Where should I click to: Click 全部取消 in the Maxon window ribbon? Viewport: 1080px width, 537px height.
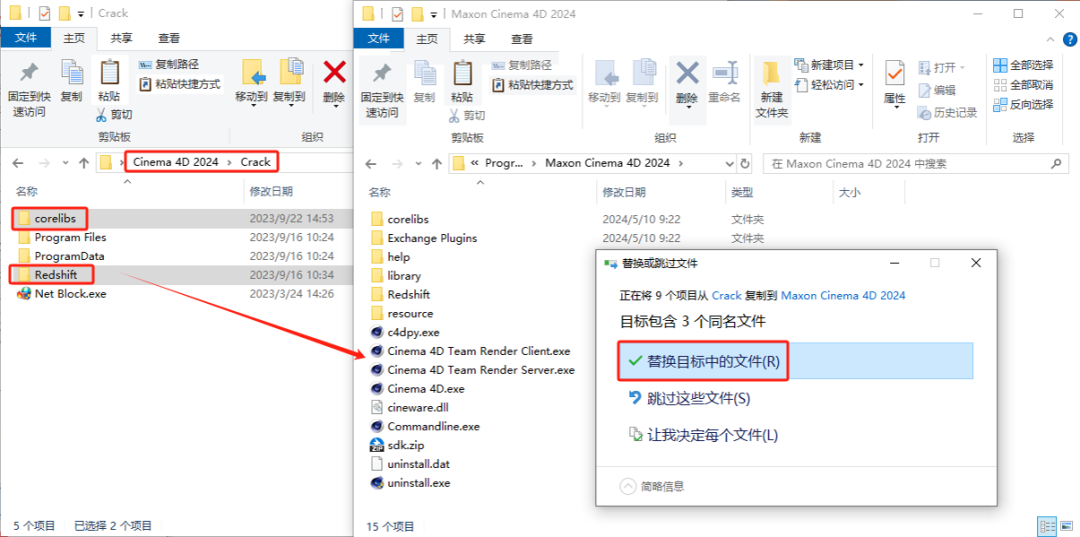click(x=1023, y=85)
